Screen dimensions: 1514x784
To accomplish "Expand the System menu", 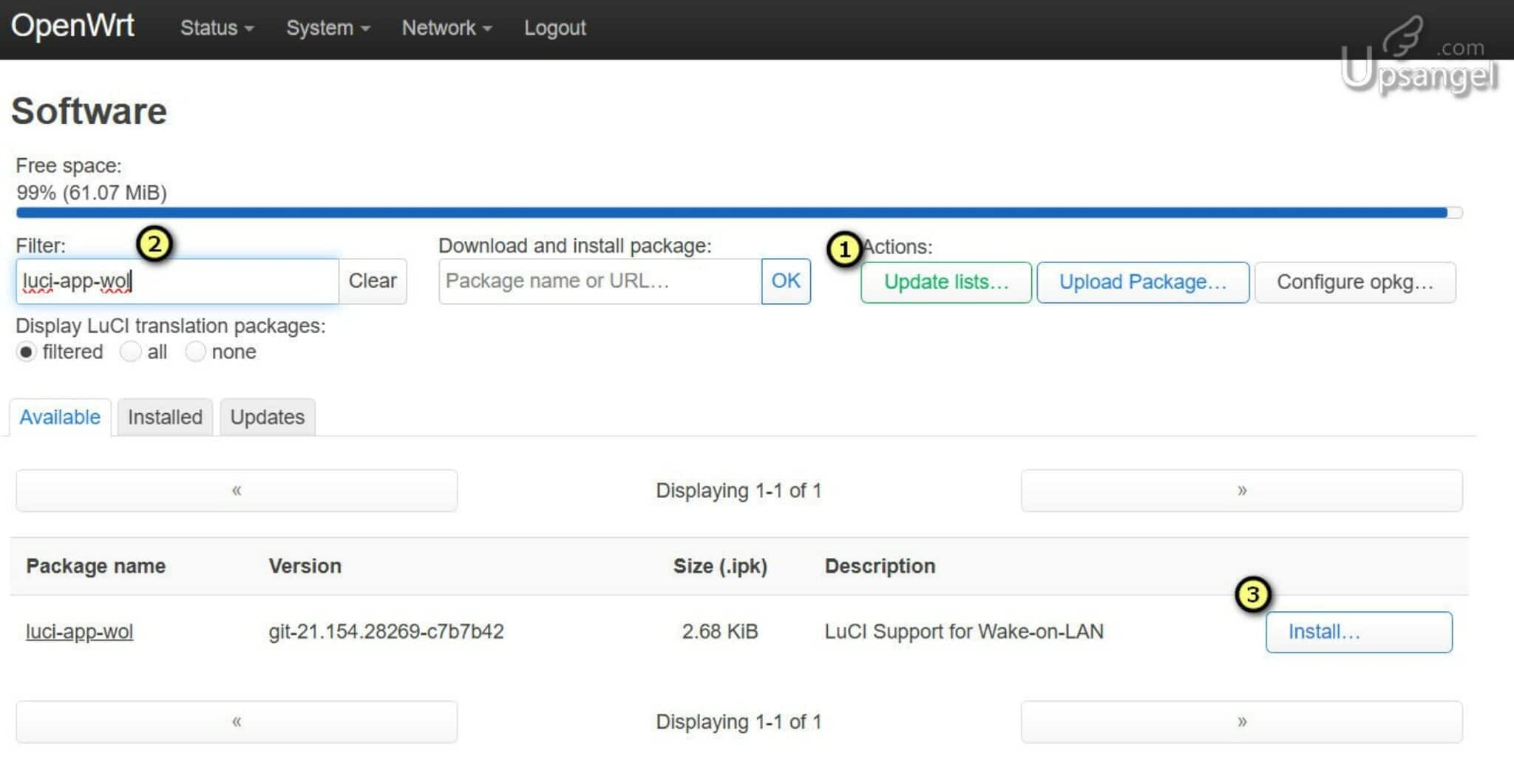I will (x=325, y=27).
